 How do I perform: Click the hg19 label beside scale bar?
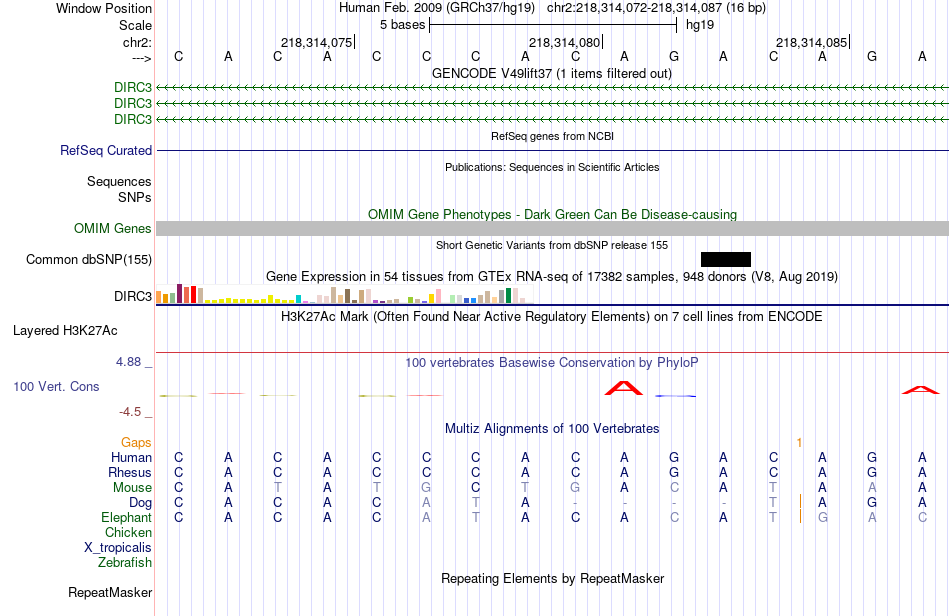[x=700, y=25]
